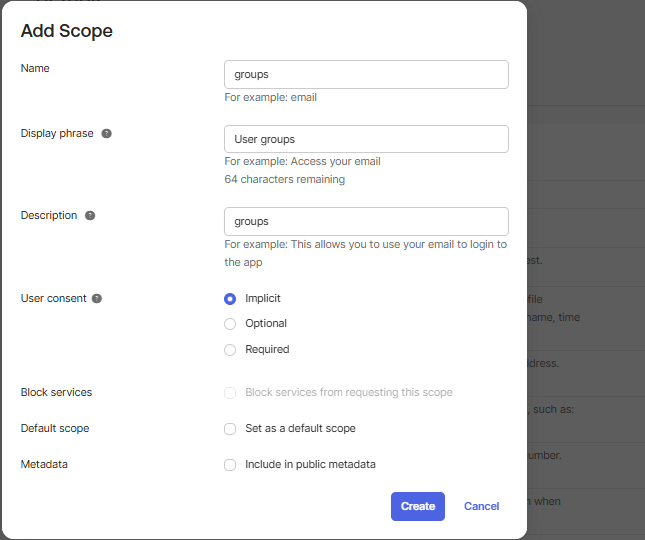Select the Optional consent radio button
645x540 pixels.
230,324
